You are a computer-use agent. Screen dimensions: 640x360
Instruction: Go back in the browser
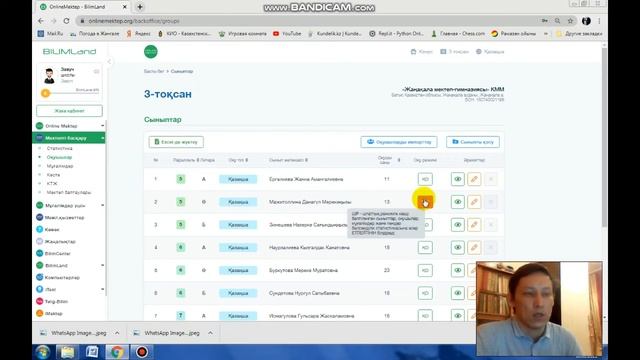click(x=41, y=21)
